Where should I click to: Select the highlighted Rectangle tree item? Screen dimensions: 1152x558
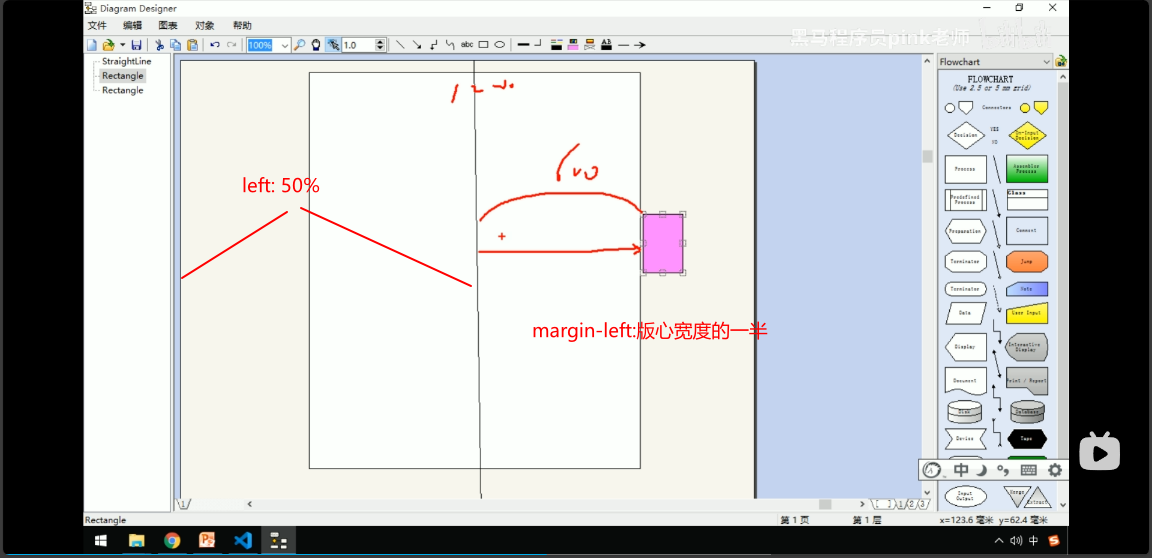click(x=123, y=76)
